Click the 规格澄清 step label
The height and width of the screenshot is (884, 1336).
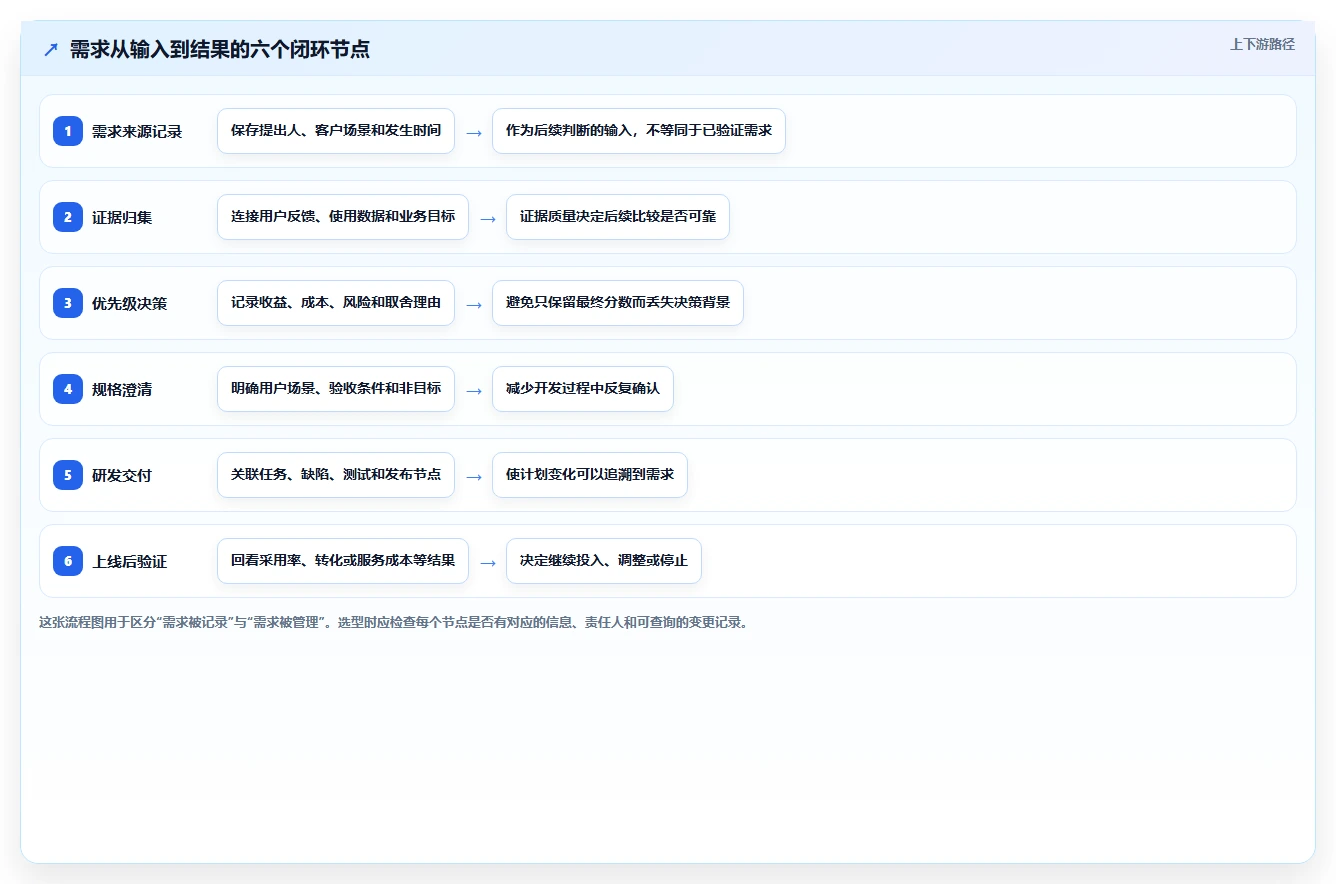coord(122,390)
